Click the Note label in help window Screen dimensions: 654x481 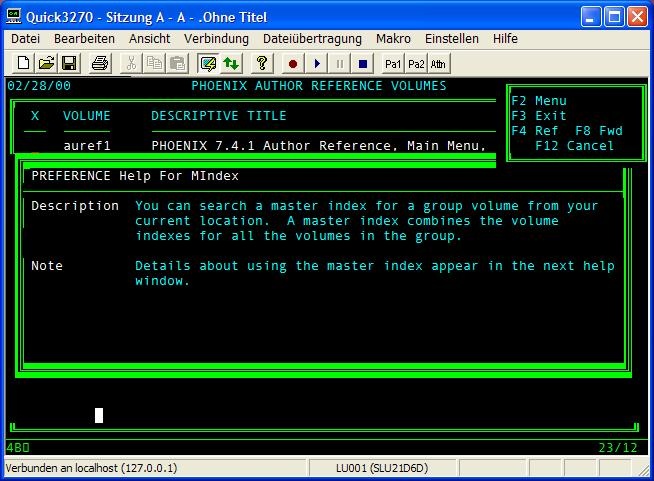click(x=47, y=266)
